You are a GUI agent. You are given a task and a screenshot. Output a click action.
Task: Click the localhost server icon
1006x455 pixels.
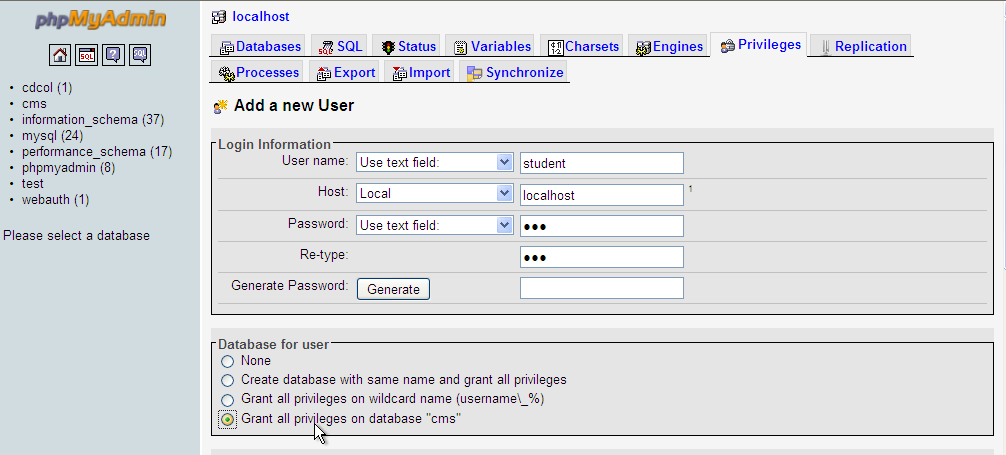(x=219, y=17)
